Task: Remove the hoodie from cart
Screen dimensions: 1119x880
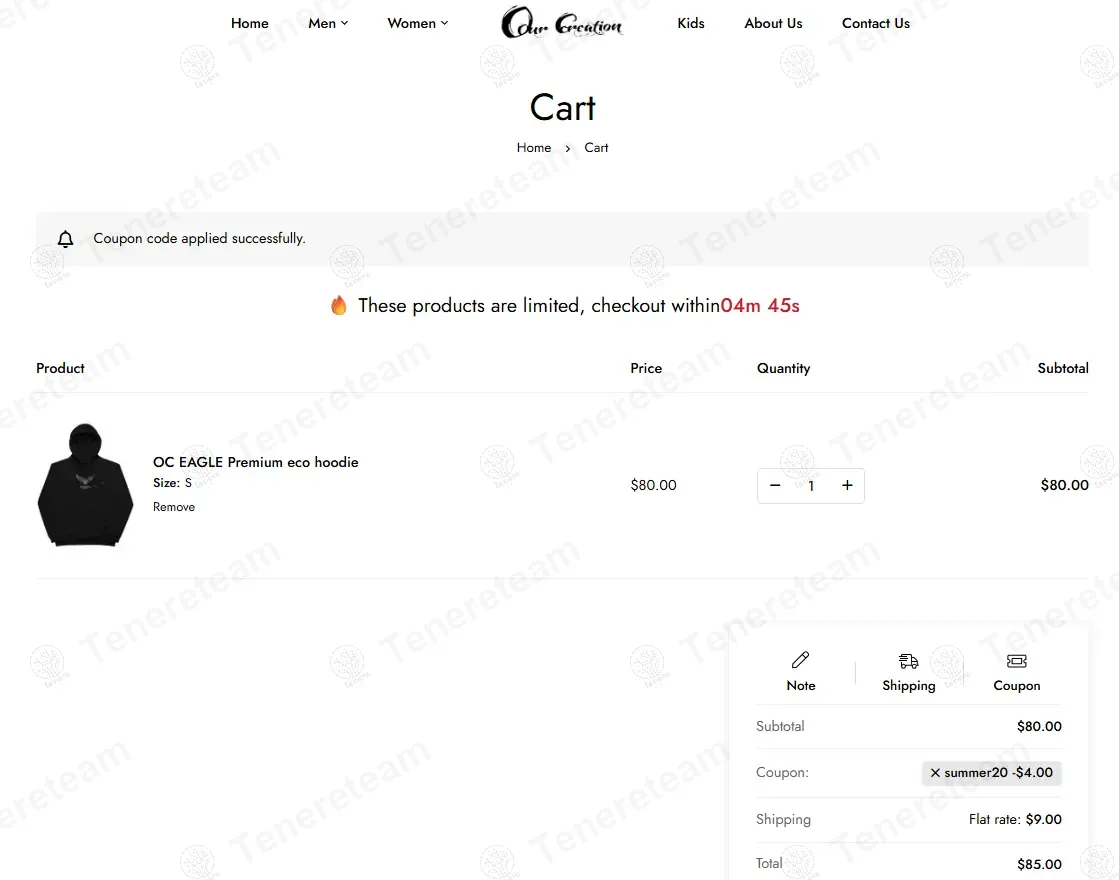Action: (173, 507)
